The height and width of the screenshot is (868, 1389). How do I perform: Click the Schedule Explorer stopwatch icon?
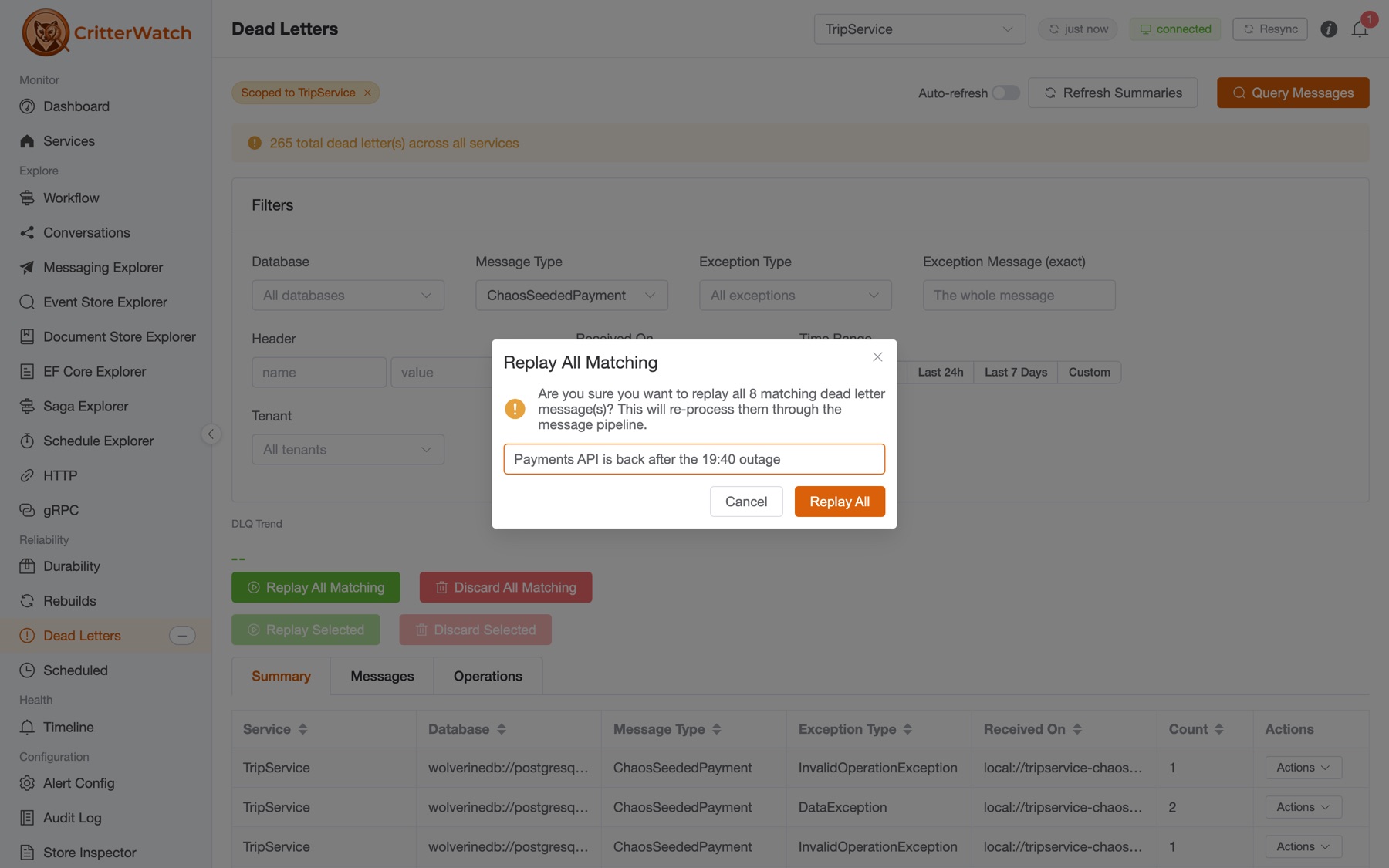pyautogui.click(x=27, y=441)
